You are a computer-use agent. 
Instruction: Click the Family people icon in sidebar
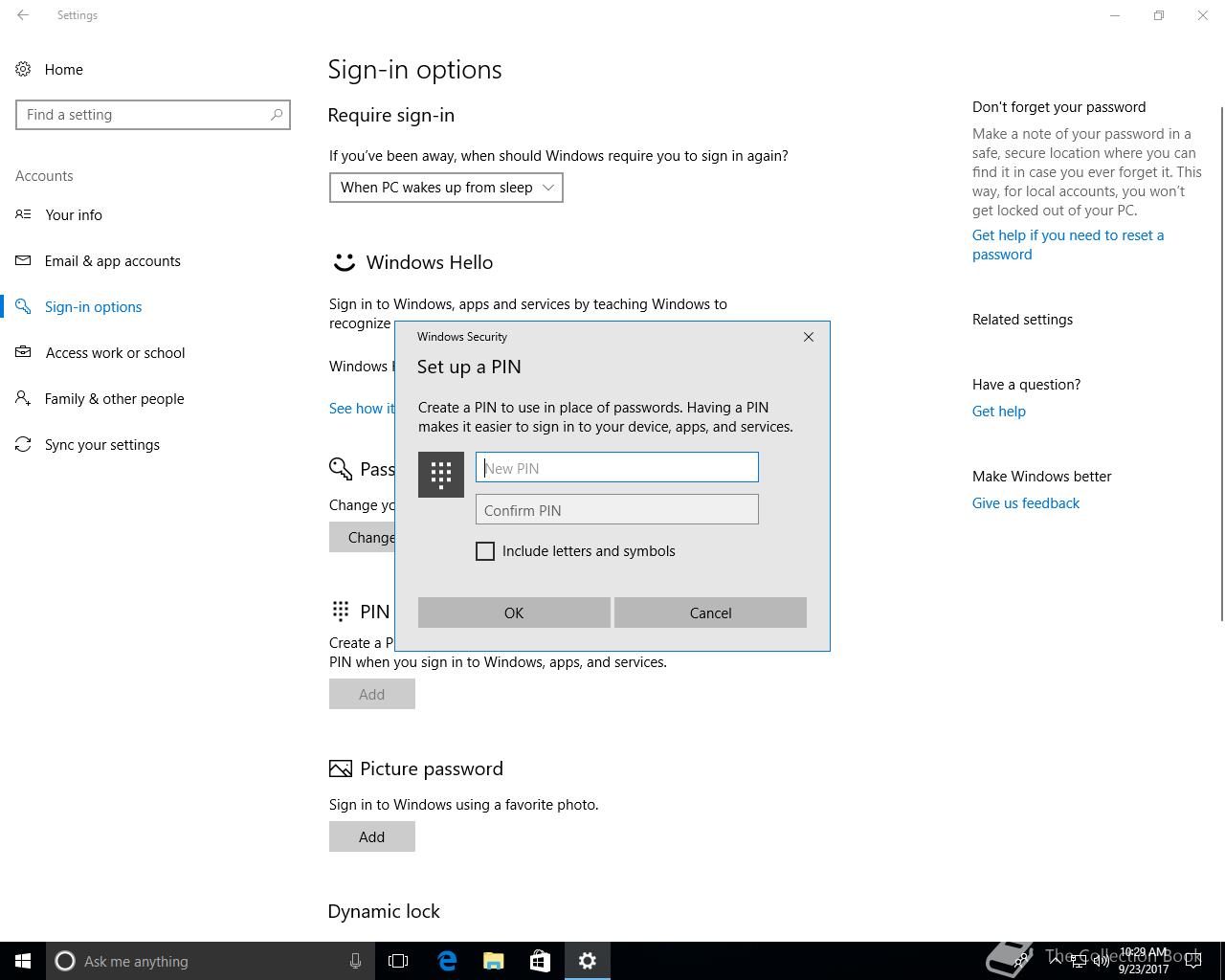click(23, 398)
